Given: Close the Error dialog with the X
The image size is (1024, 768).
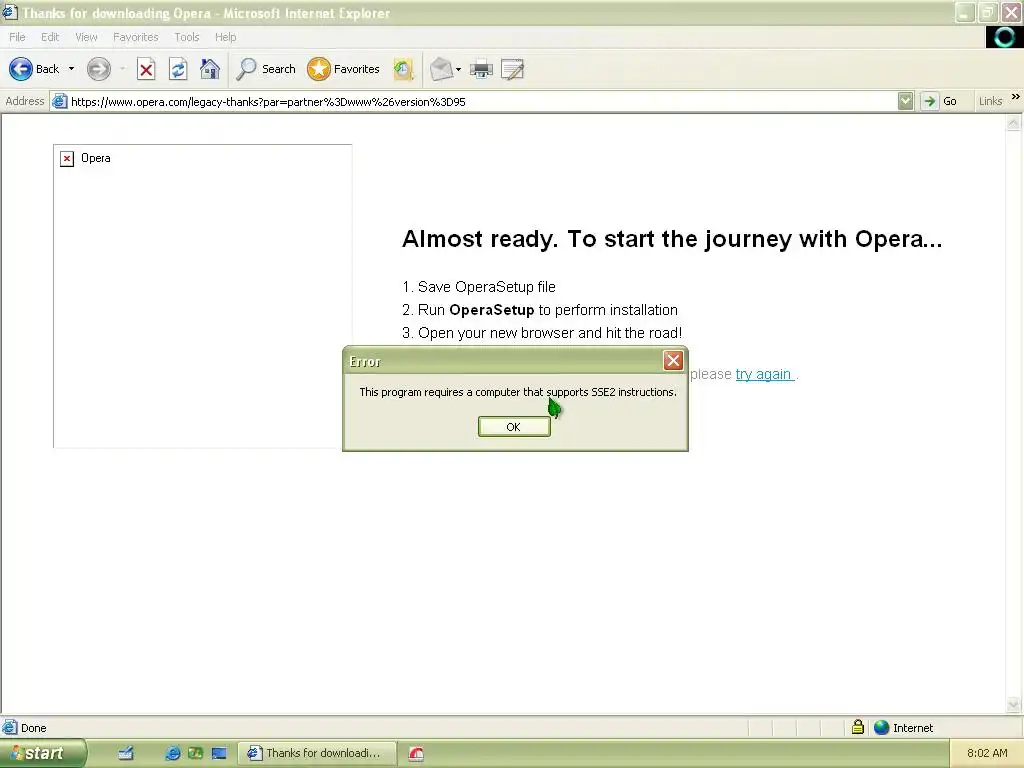Looking at the screenshot, I should [x=673, y=360].
